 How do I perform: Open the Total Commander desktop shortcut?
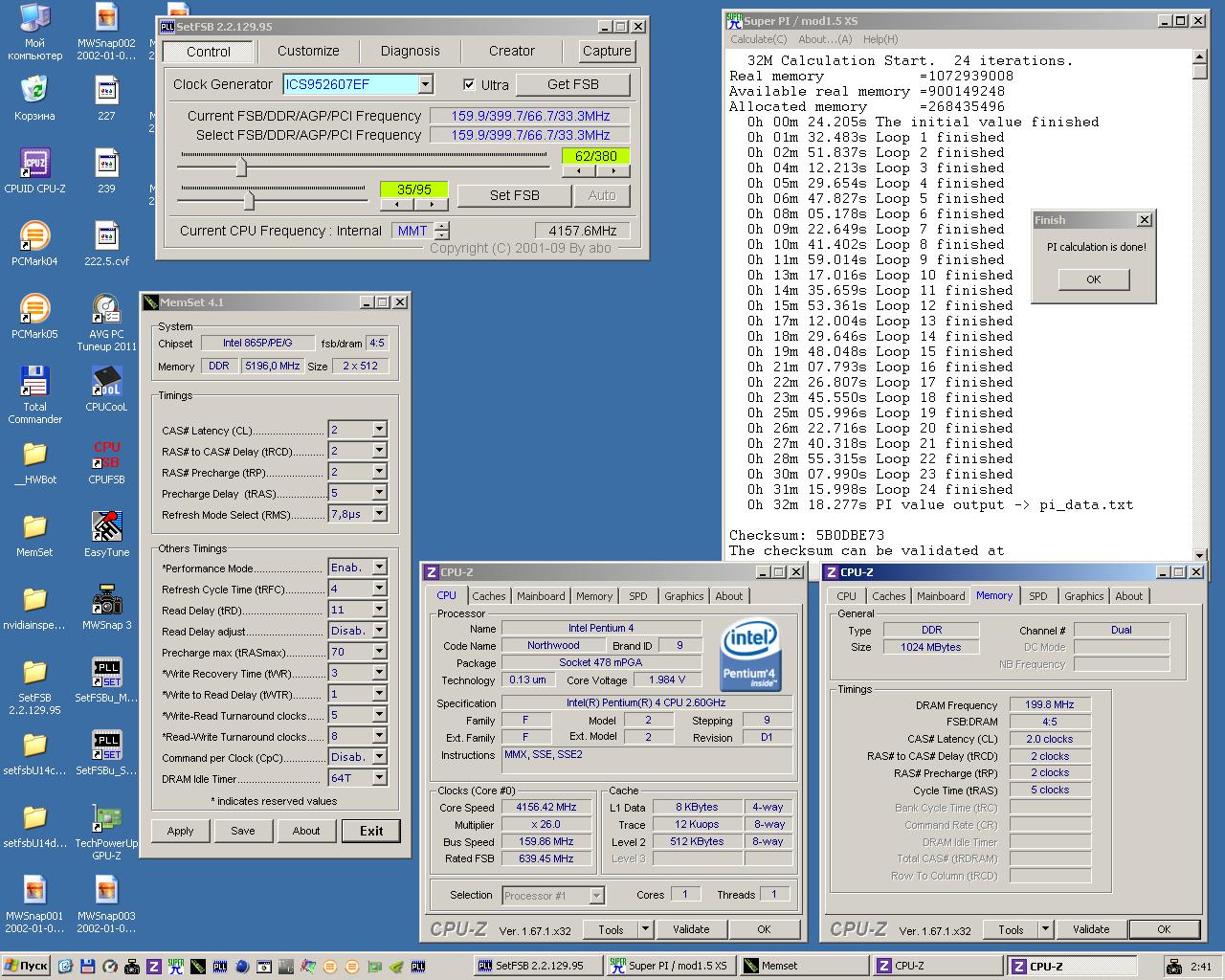34,395
